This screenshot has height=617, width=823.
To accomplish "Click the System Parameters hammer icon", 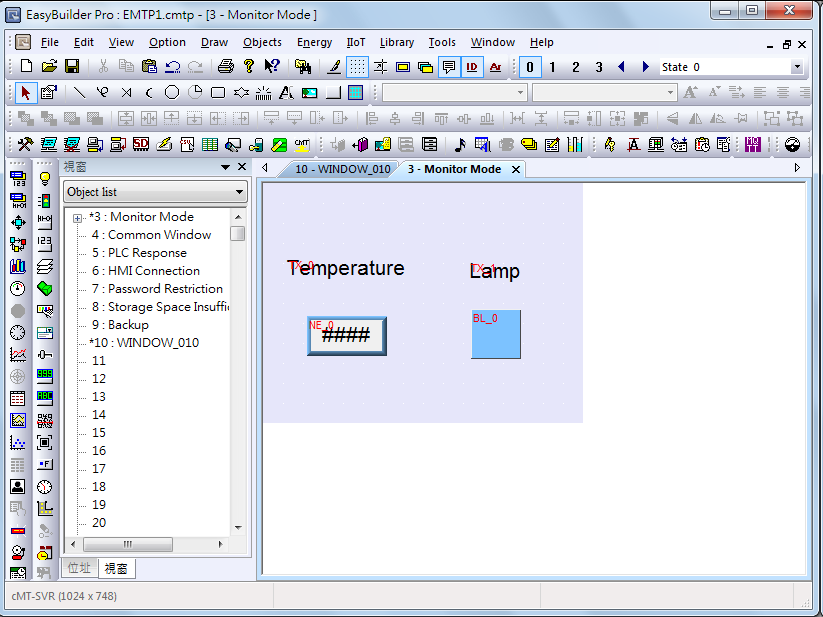I will 25,144.
